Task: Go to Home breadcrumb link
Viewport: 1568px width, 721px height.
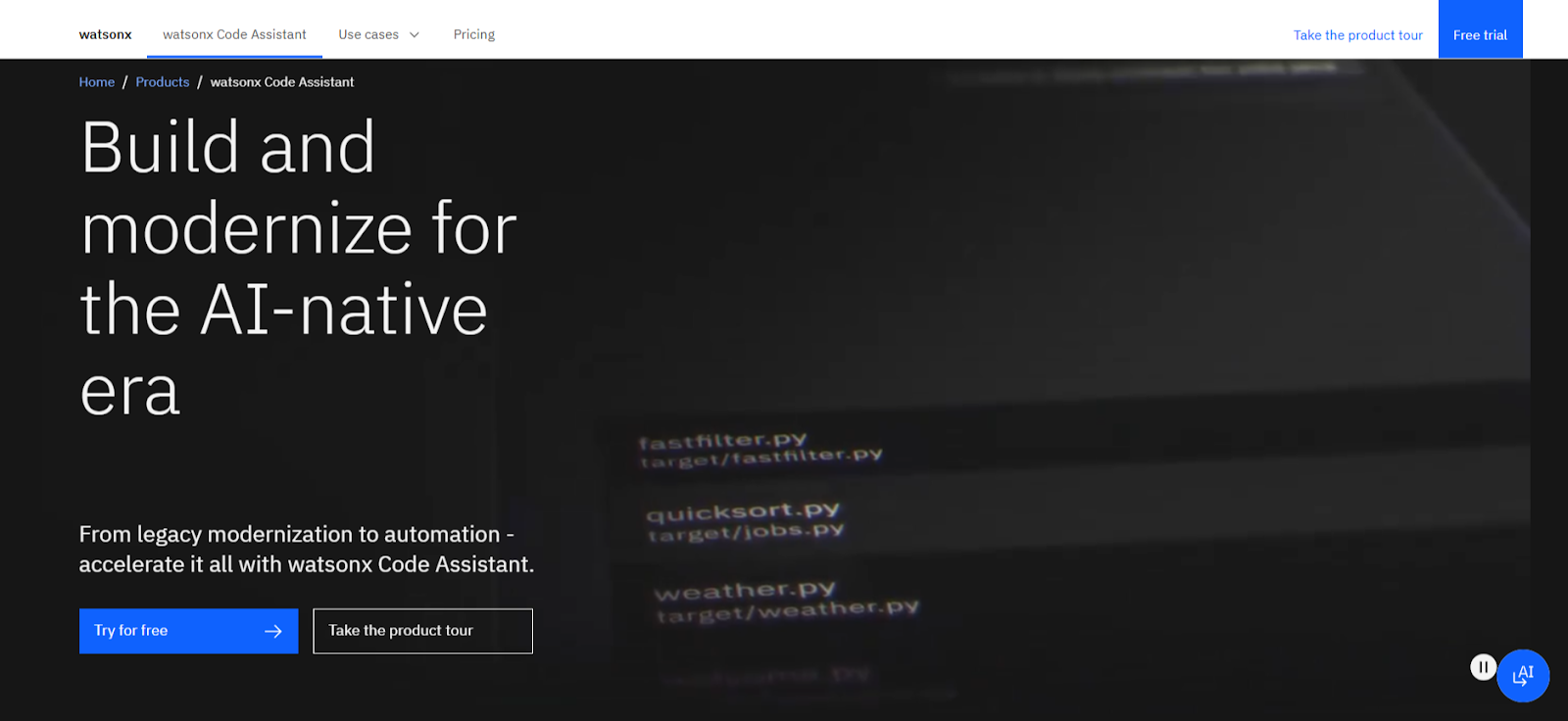Action: (x=97, y=82)
